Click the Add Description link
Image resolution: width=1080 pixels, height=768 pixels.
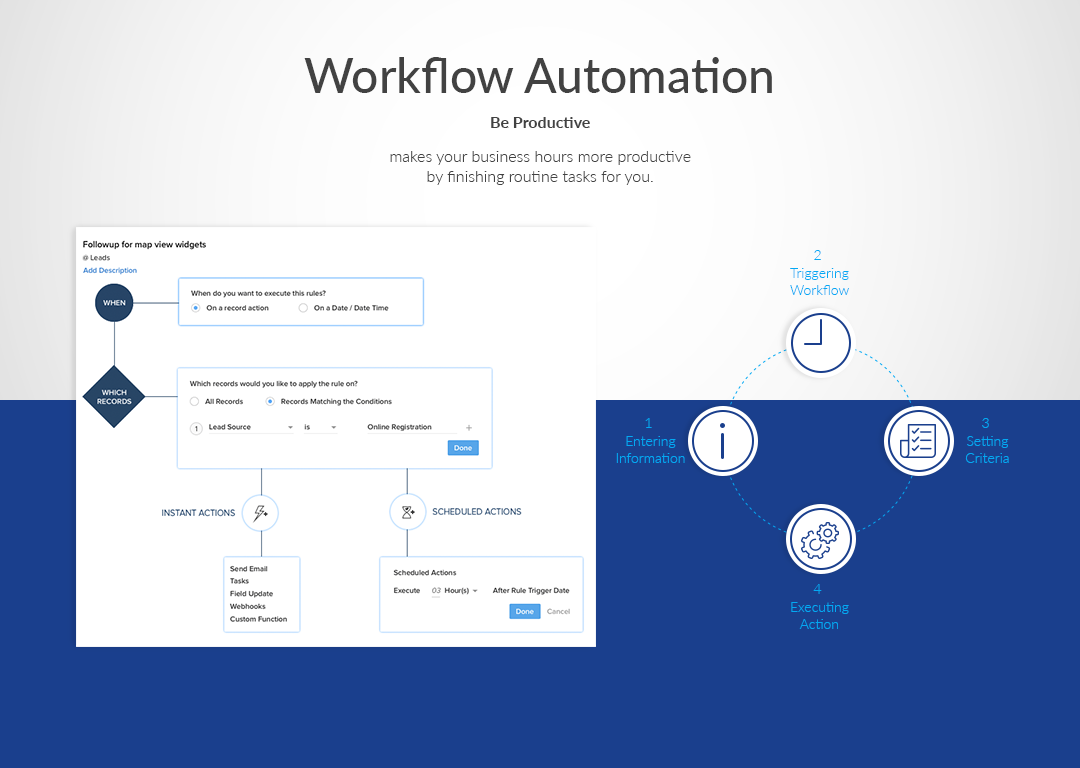click(110, 270)
